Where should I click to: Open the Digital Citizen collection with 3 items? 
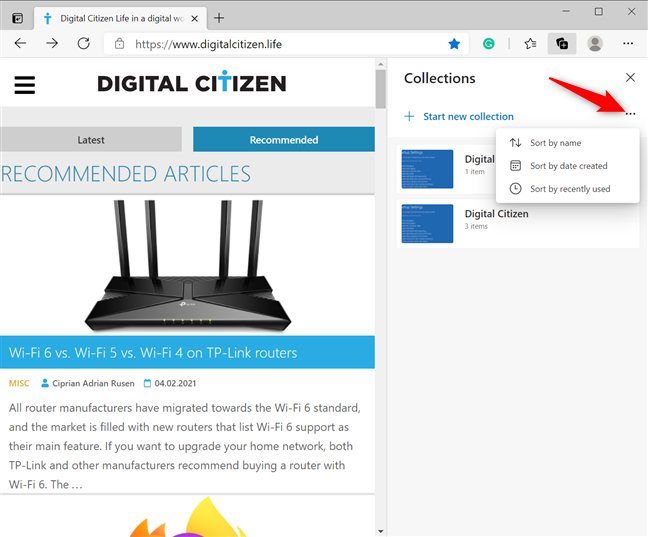pyautogui.click(x=518, y=224)
